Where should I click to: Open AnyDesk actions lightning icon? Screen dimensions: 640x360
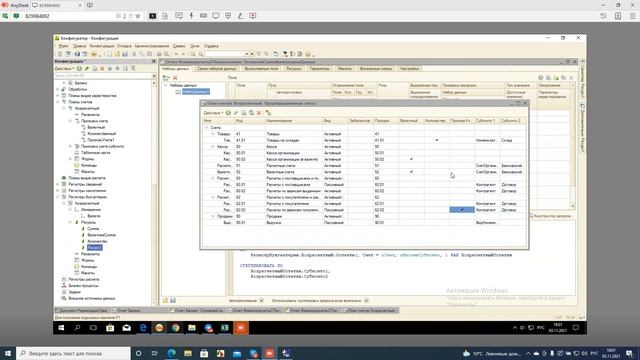pos(191,16)
